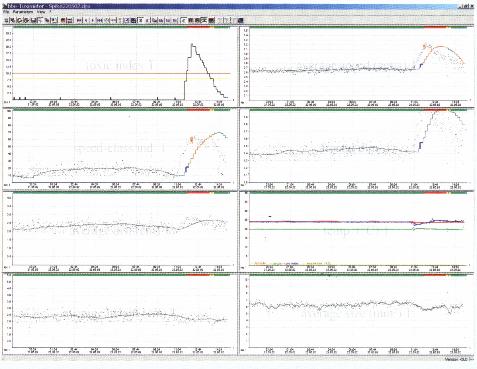Select the speed class chart panel
The height and width of the screenshot is (369, 477).
[120, 149]
